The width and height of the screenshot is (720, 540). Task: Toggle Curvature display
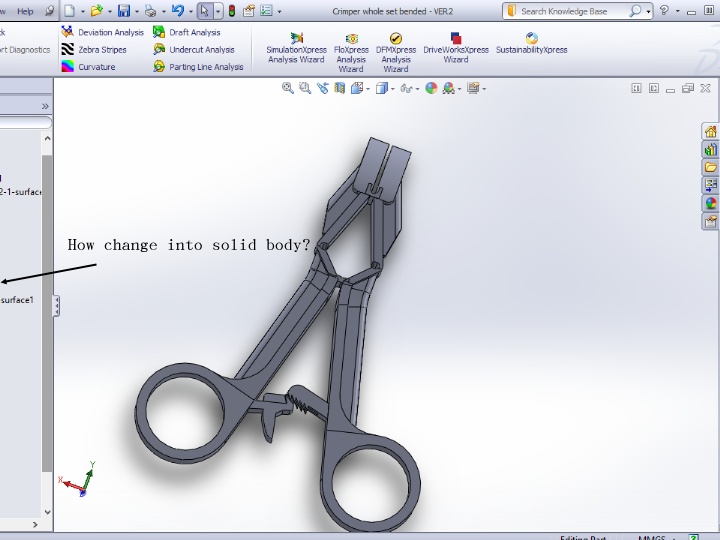pyautogui.click(x=88, y=67)
